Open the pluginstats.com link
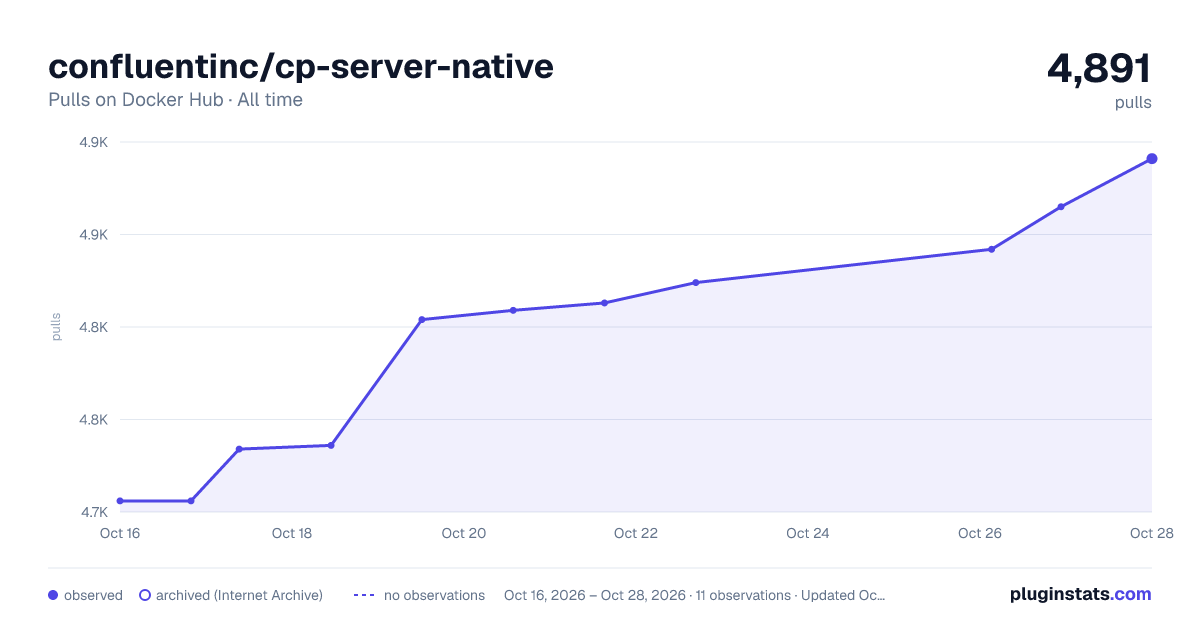1200x630 pixels. (x=1081, y=594)
